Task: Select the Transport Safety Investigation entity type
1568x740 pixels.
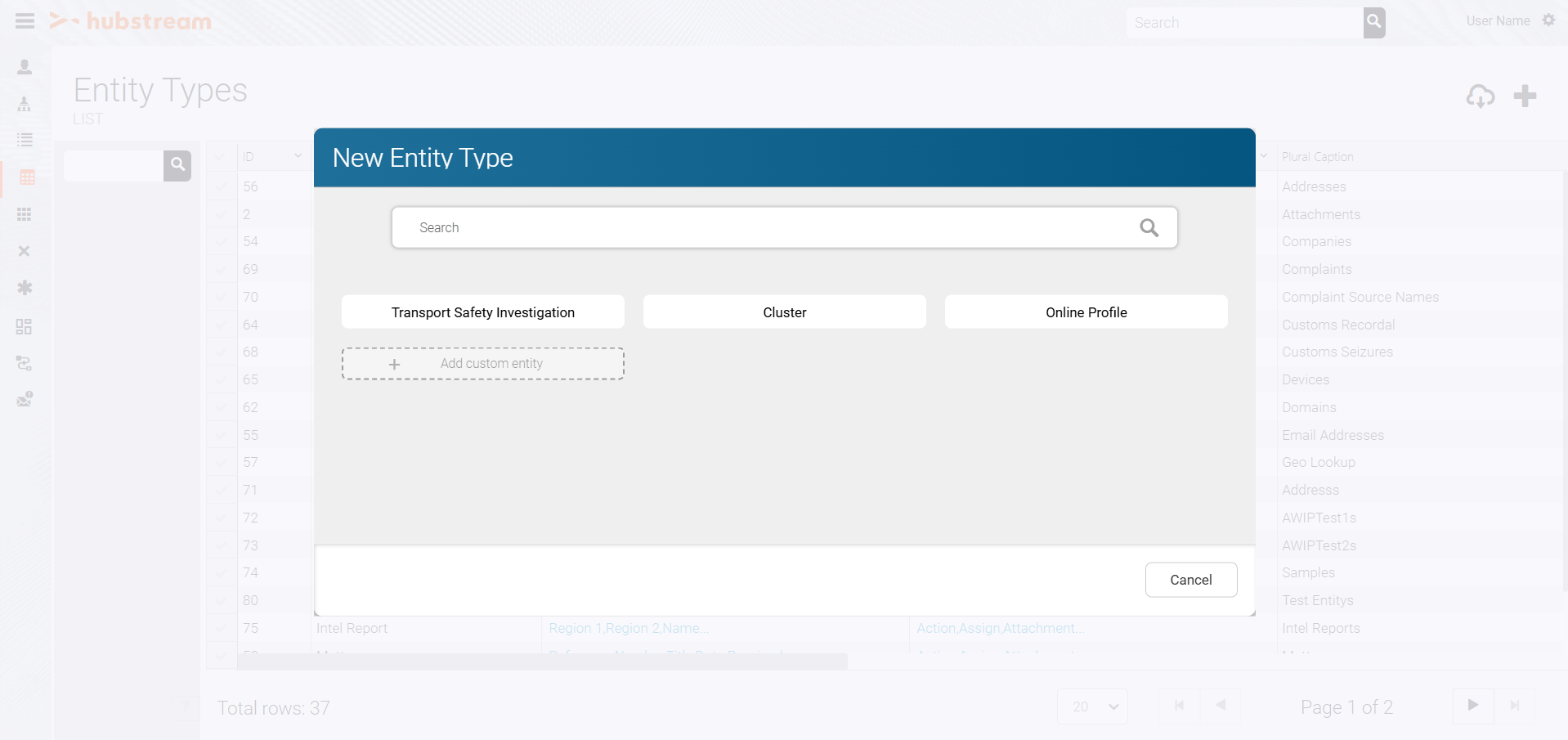Action: pyautogui.click(x=482, y=312)
